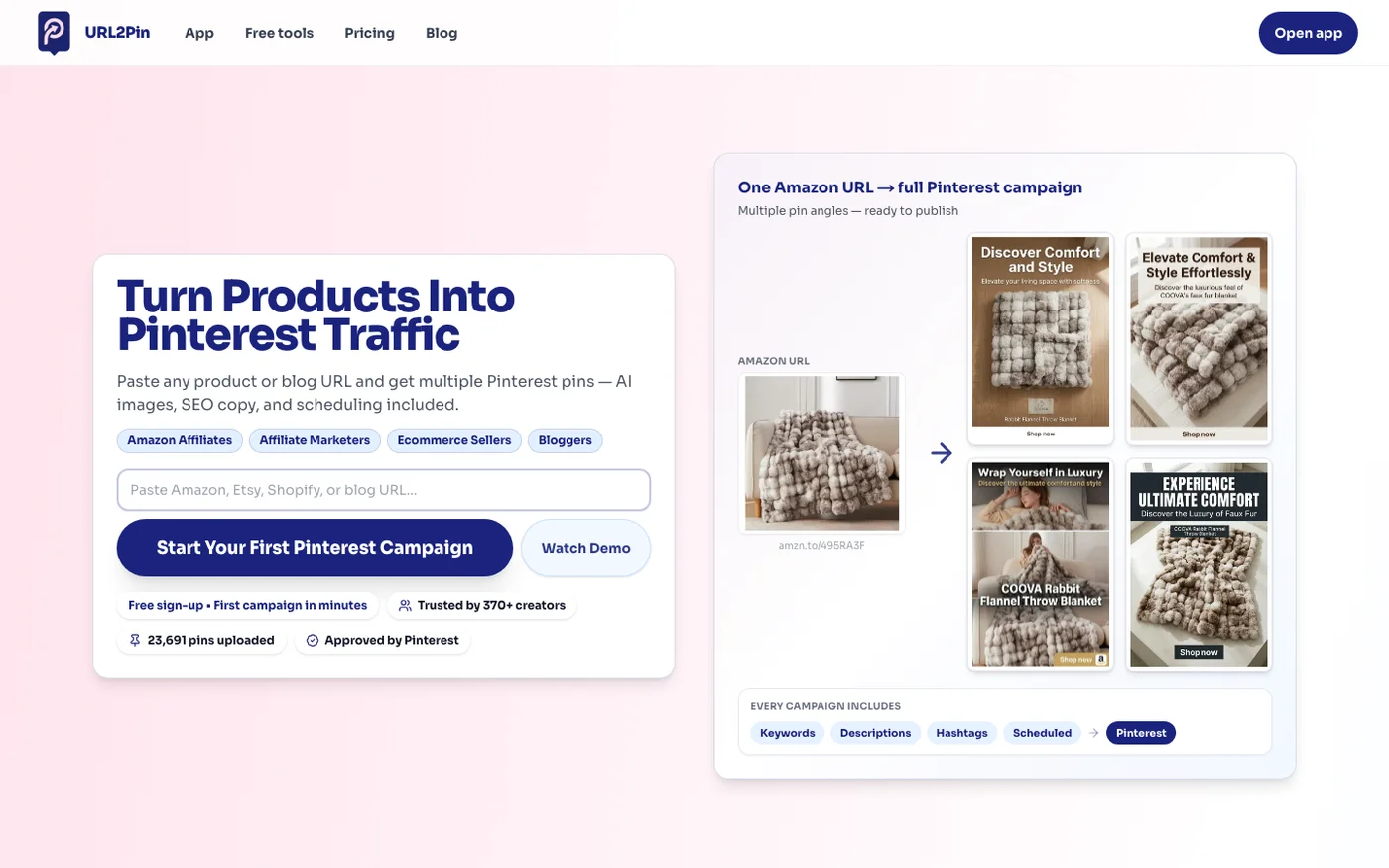Open the Discover Comfort and Style pin
Image resolution: width=1389 pixels, height=868 pixels.
[1041, 339]
